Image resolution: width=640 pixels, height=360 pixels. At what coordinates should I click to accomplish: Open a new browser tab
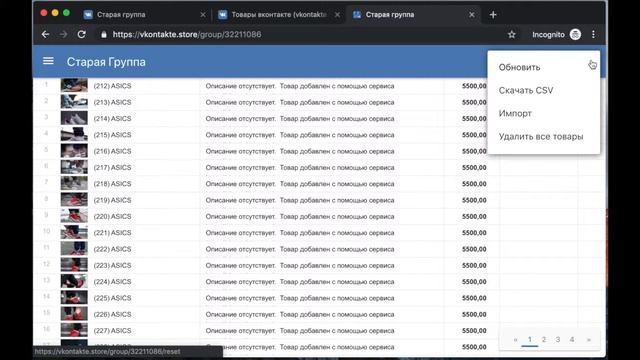click(x=493, y=15)
